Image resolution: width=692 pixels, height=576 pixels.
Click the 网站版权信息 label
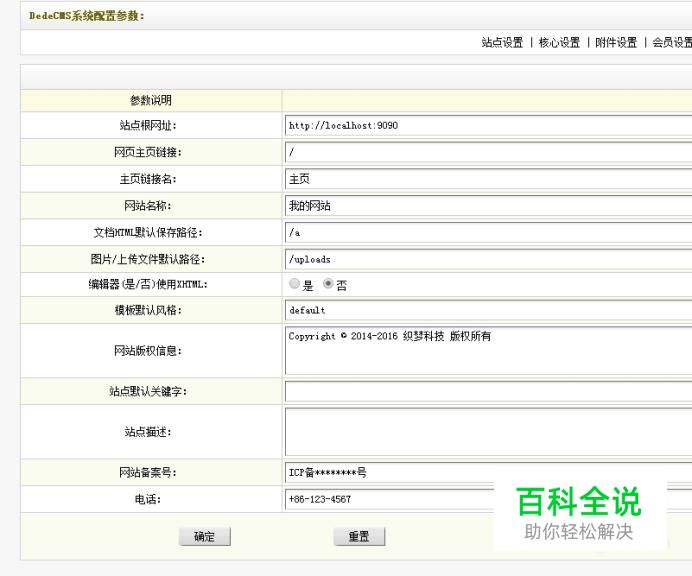coord(148,351)
